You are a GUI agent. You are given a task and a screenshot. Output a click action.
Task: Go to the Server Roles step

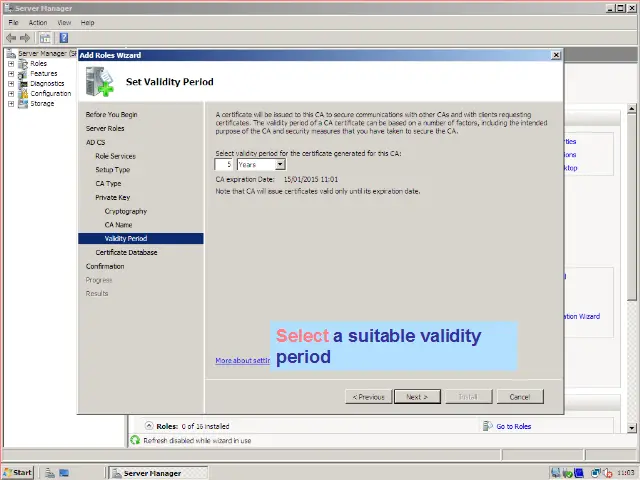click(105, 129)
